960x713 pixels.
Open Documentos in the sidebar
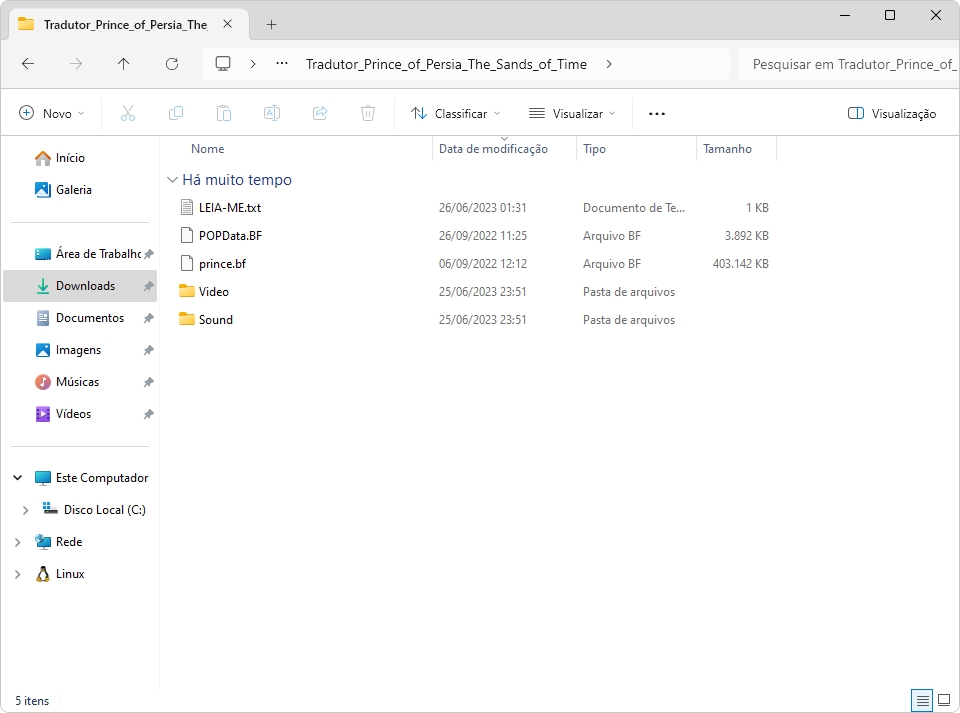point(80,318)
